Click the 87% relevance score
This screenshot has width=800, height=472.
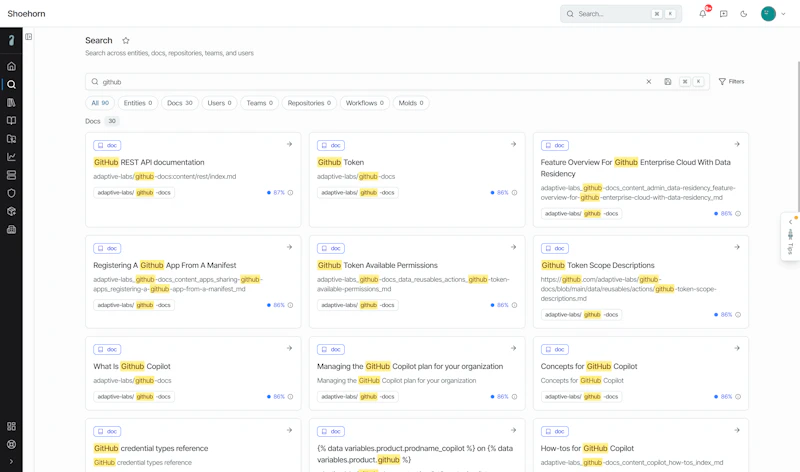[279, 193]
